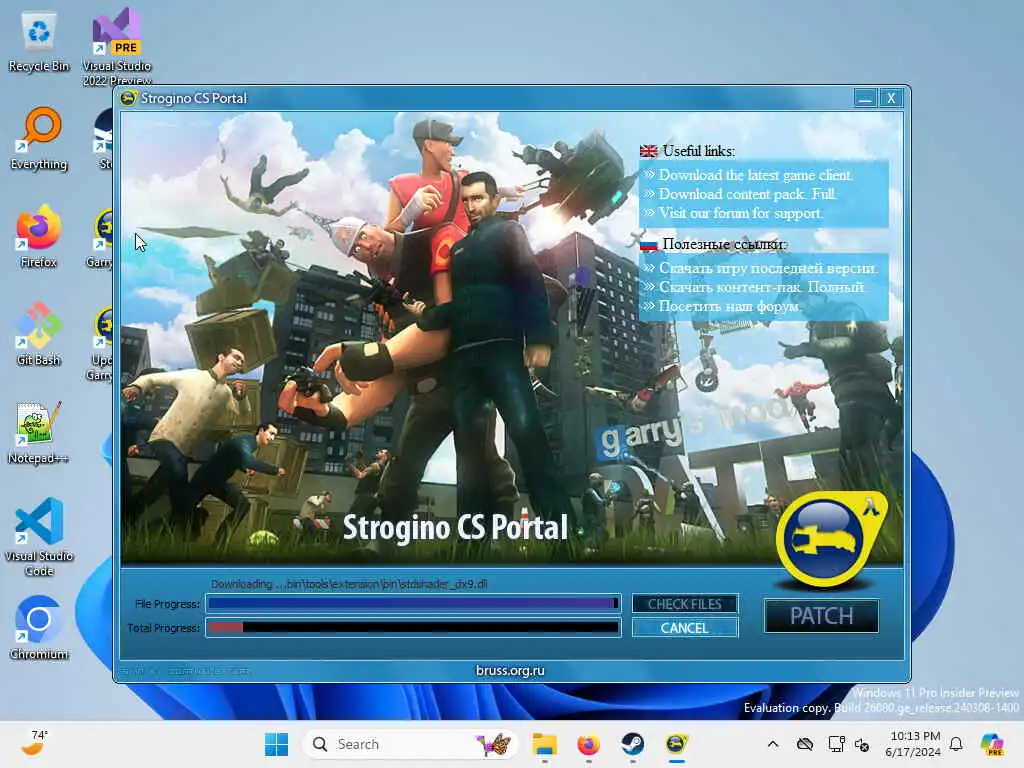1024x768 pixels.
Task: Click the muted volume tray icon
Action: (861, 744)
